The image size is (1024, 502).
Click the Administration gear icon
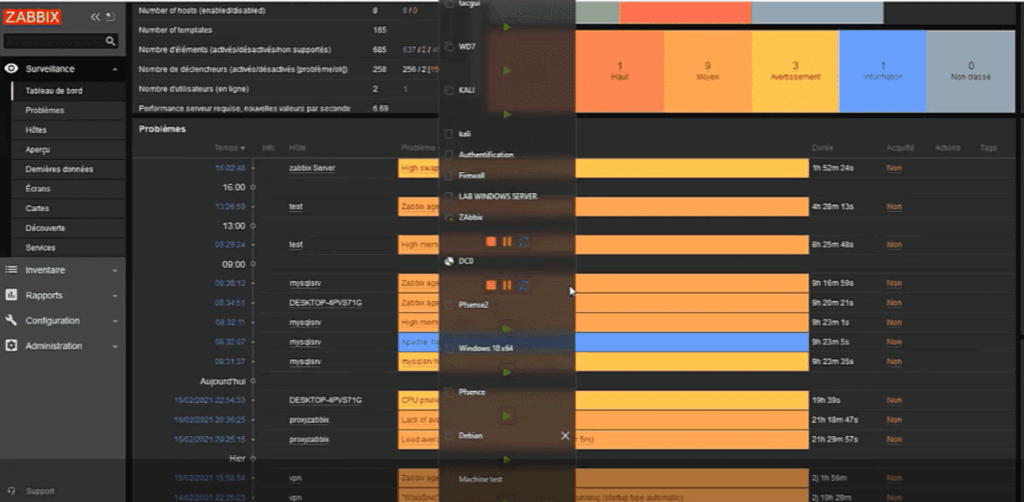[12, 346]
